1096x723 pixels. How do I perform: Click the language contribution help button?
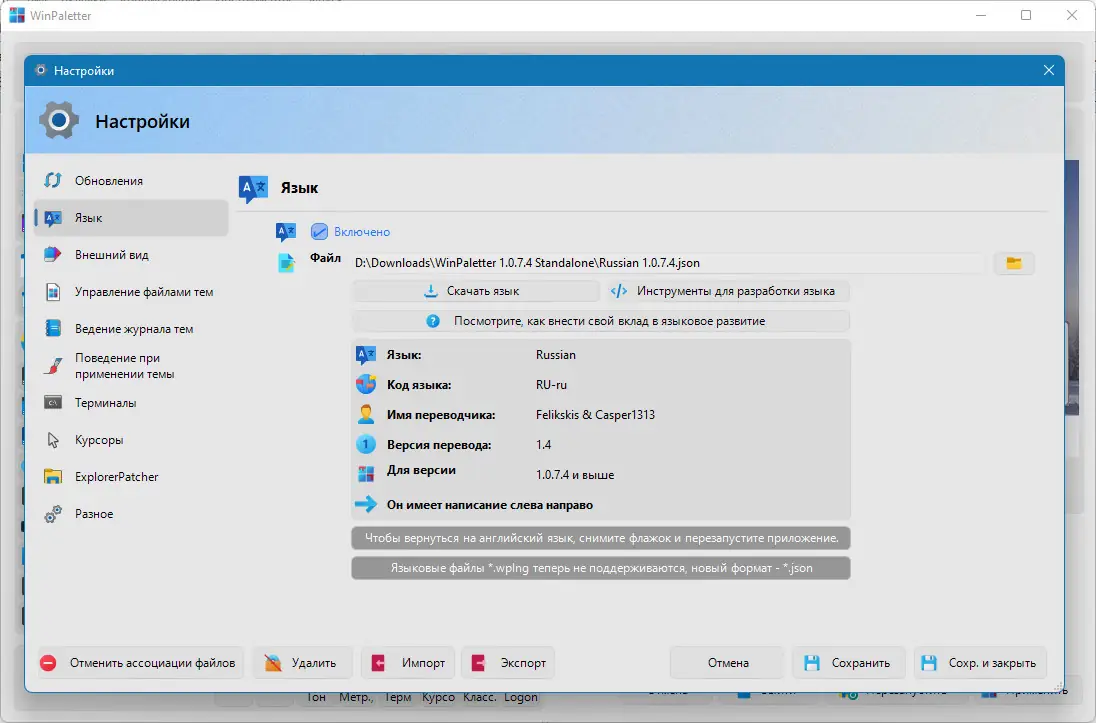pos(601,321)
